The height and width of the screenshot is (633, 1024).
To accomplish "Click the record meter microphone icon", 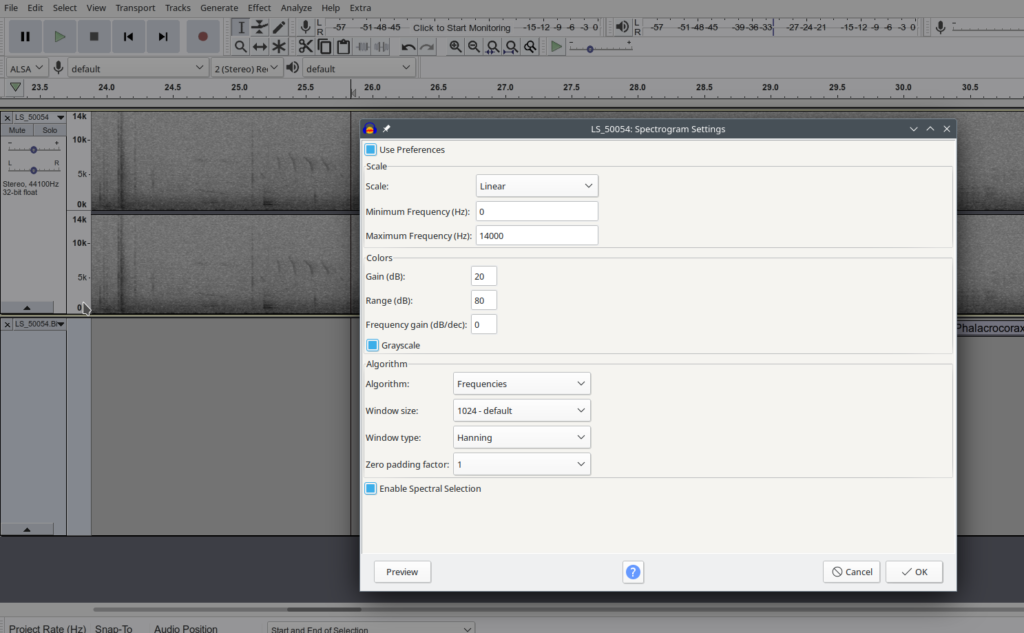I will pyautogui.click(x=305, y=27).
